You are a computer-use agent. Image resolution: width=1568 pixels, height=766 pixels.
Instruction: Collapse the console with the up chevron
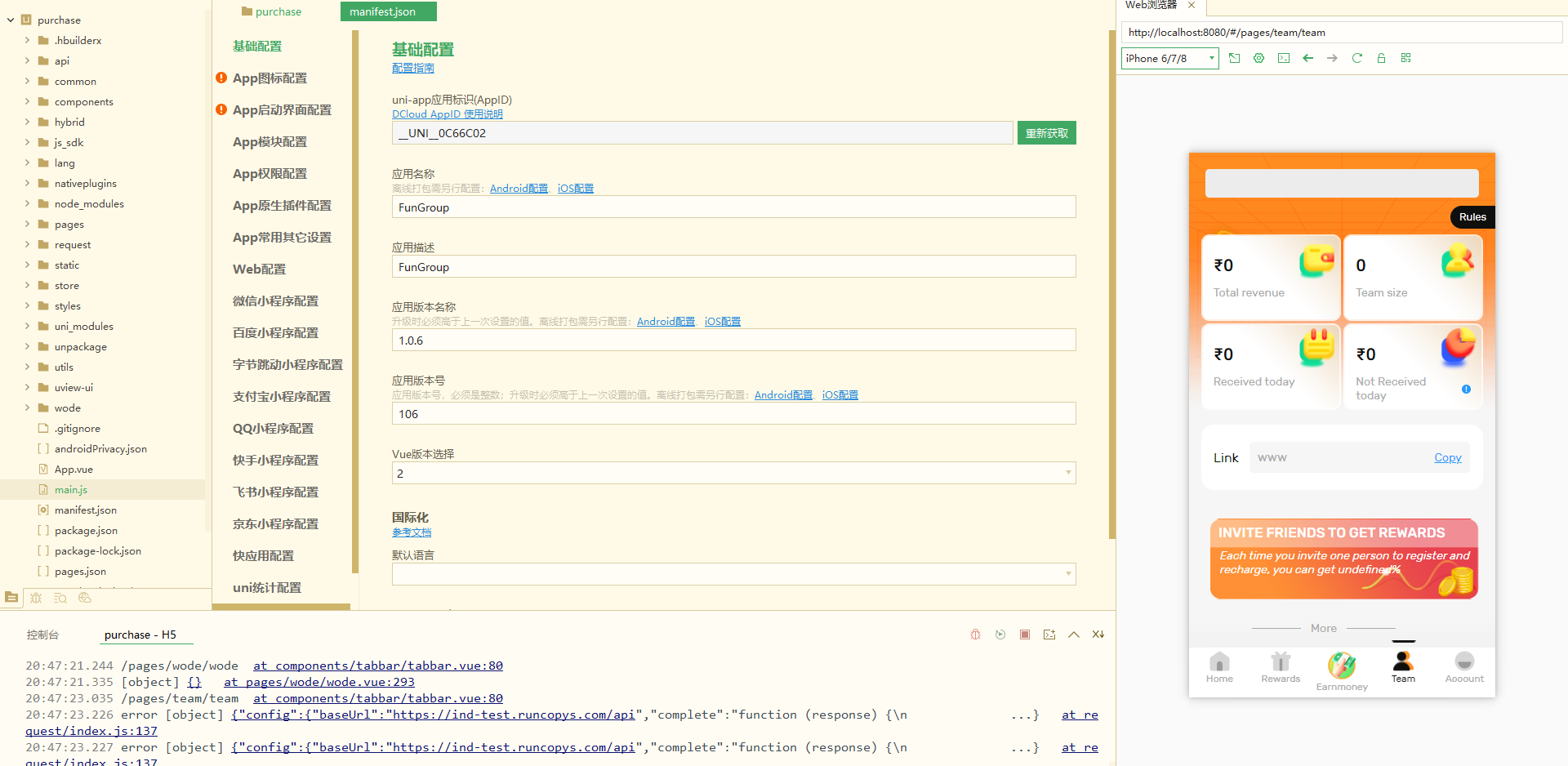1073,635
